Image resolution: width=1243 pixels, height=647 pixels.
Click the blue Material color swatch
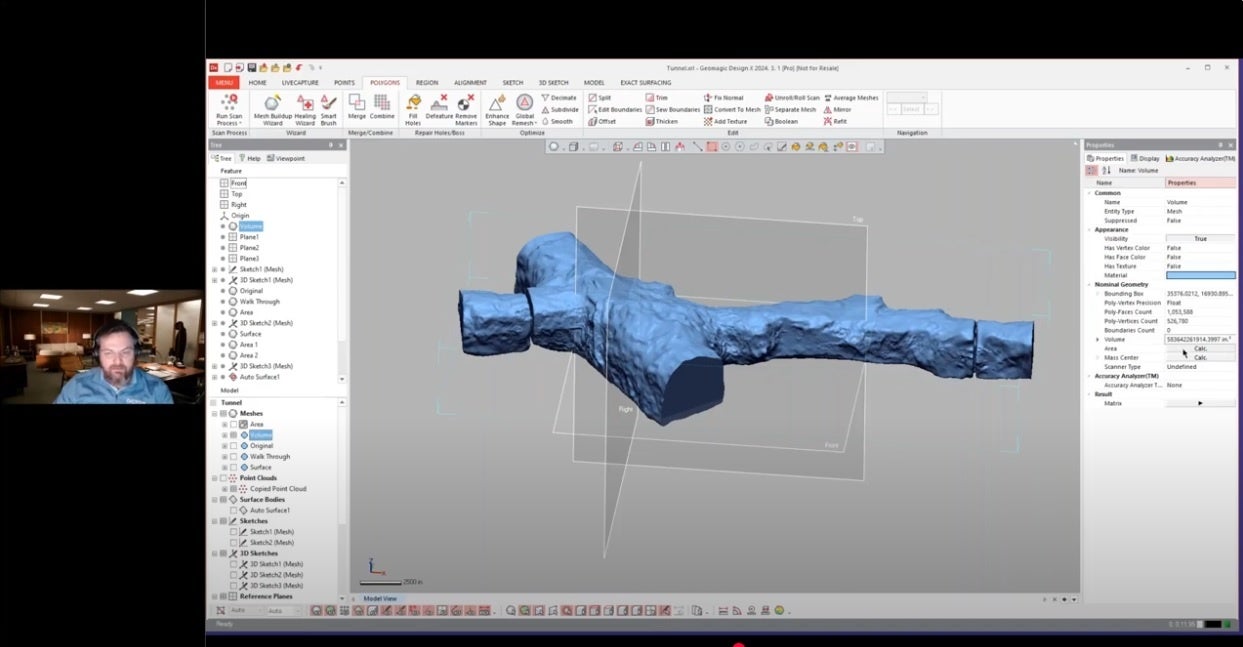1200,275
